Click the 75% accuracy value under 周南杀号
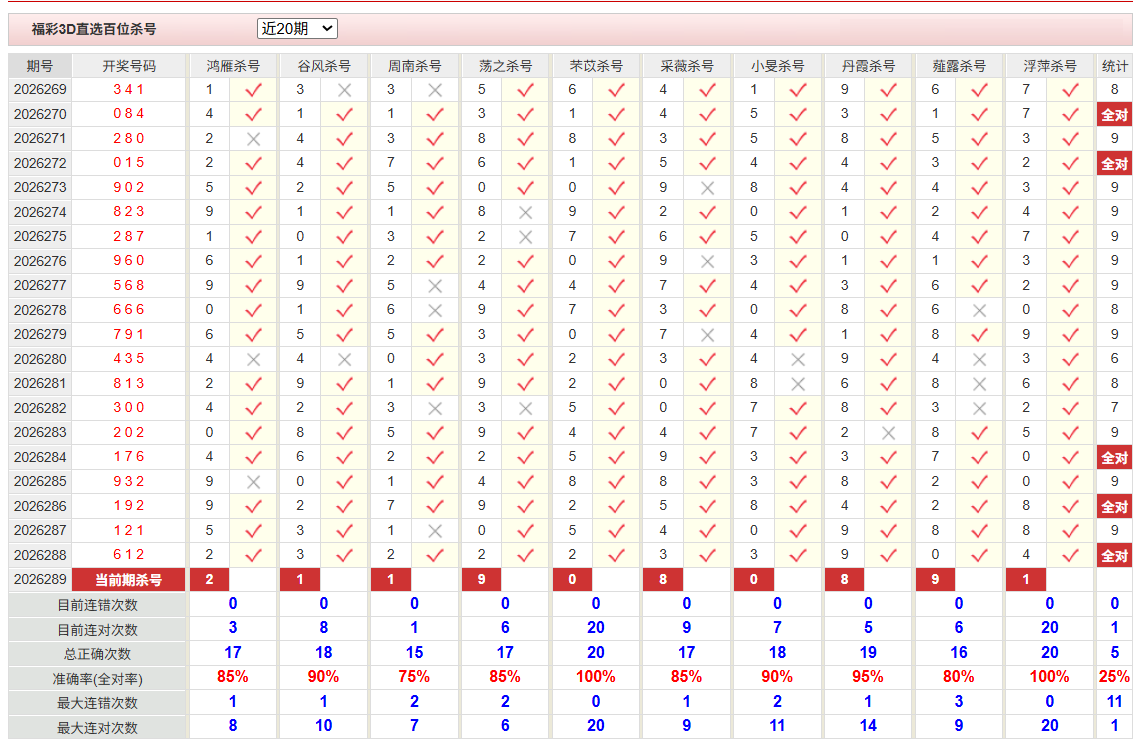The width and height of the screenshot is (1136, 750). (414, 677)
